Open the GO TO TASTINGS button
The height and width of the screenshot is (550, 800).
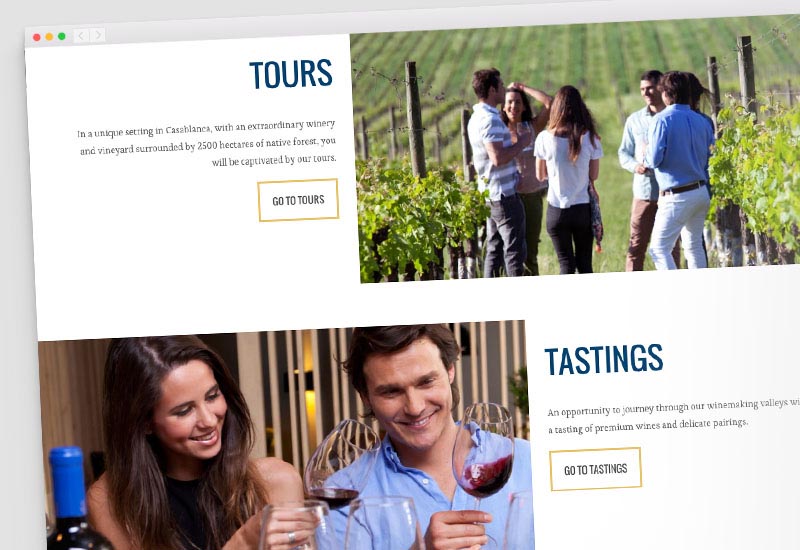point(595,469)
